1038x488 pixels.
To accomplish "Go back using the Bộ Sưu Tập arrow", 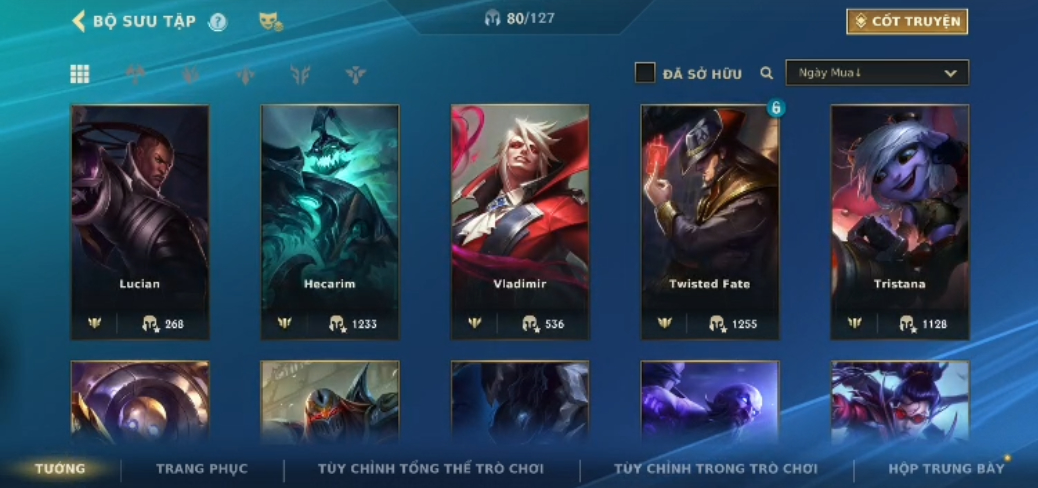I will pyautogui.click(x=79, y=21).
